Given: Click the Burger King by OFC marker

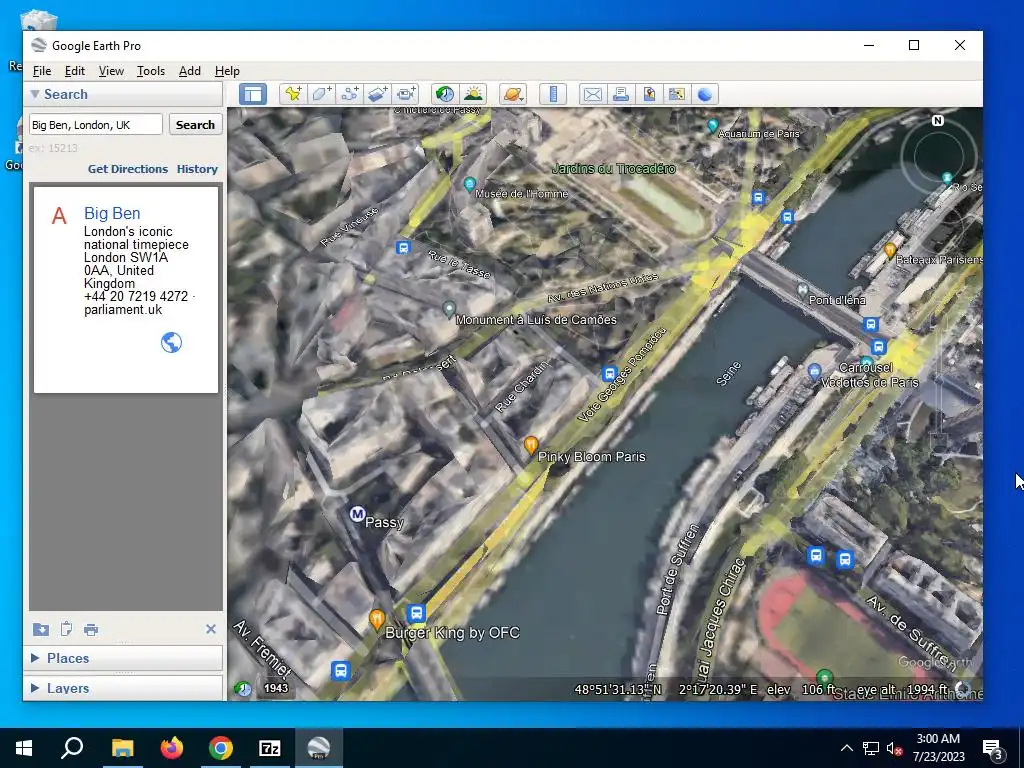Looking at the screenshot, I should click(x=376, y=618).
